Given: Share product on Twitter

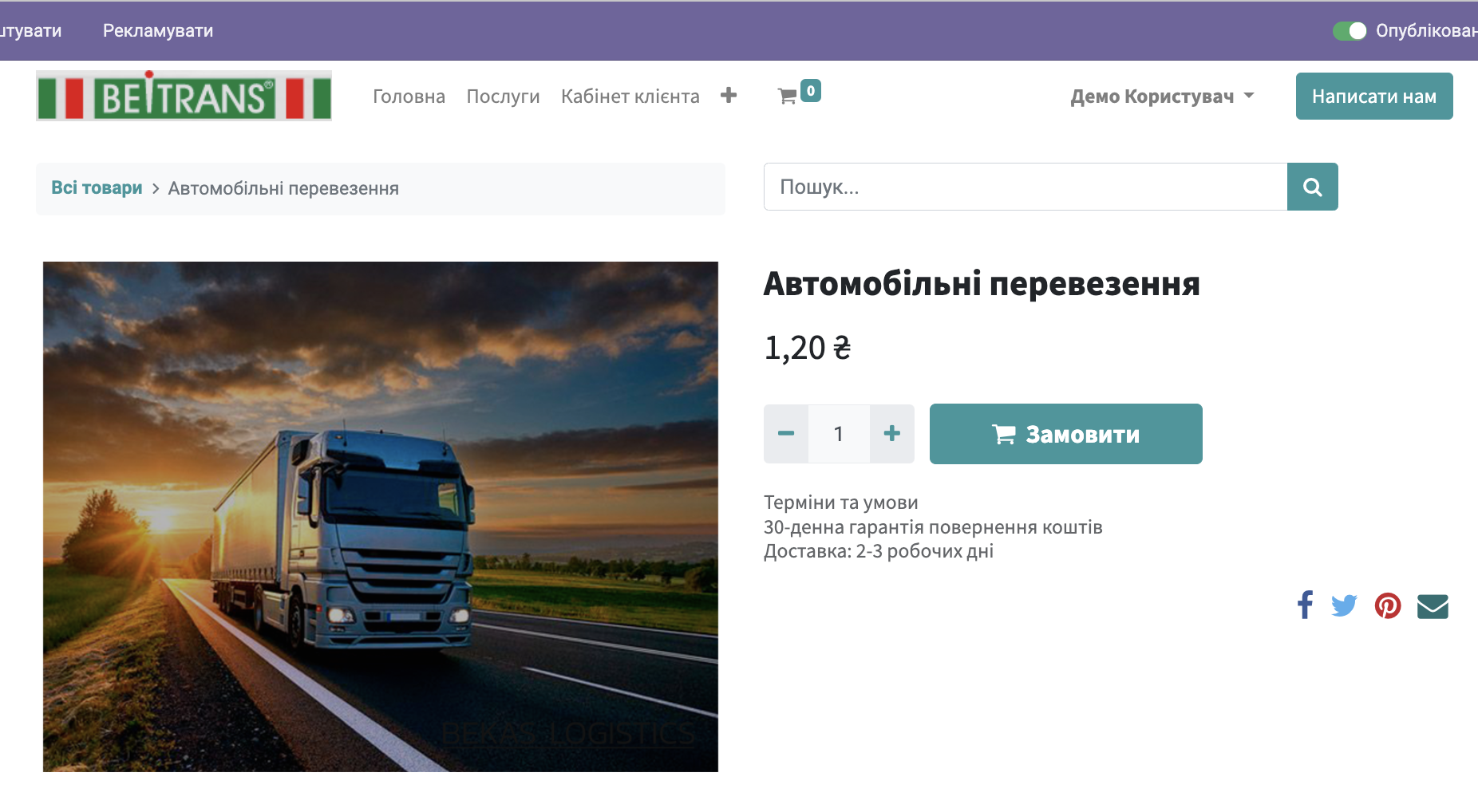Looking at the screenshot, I should point(1344,605).
